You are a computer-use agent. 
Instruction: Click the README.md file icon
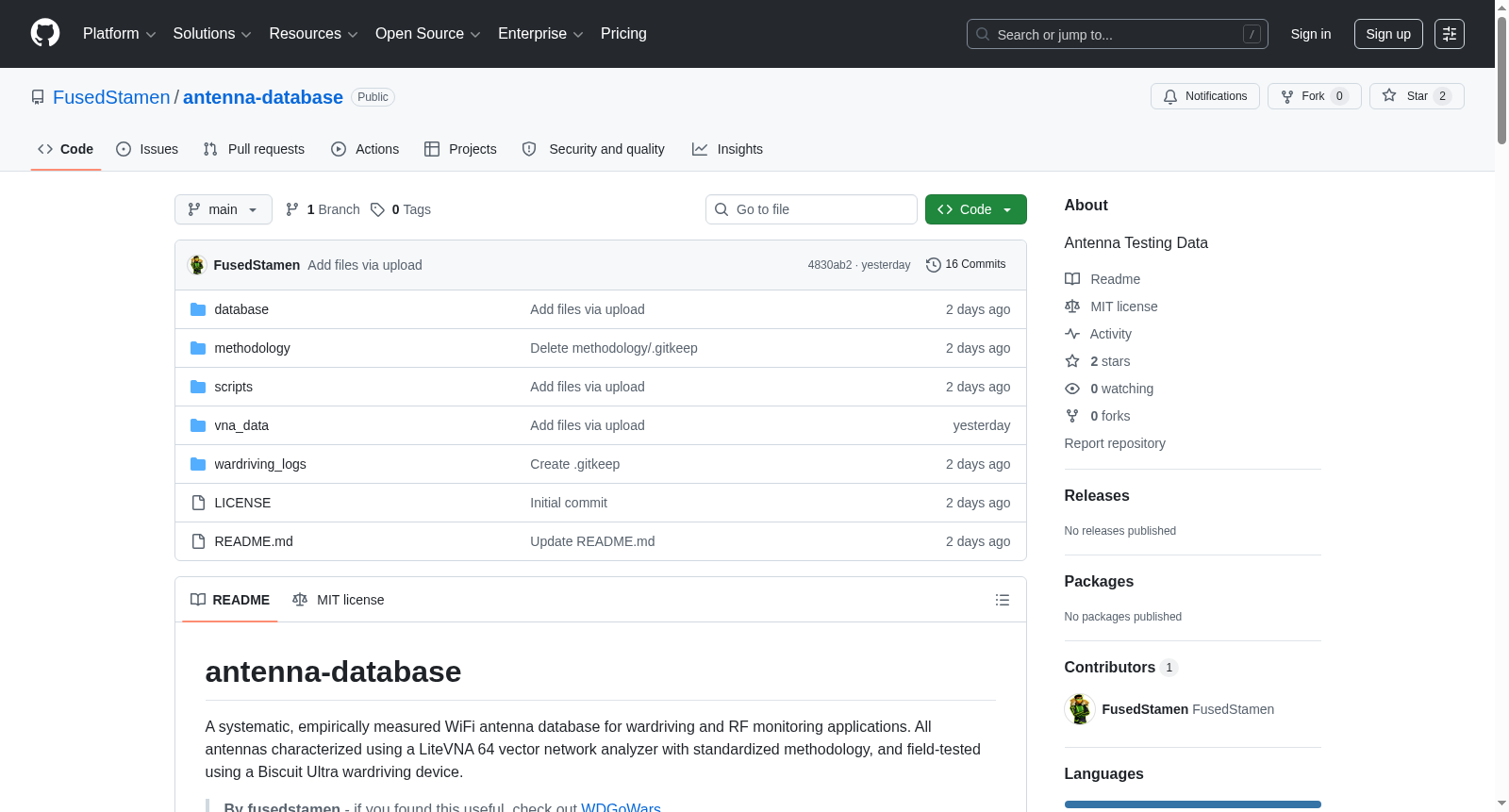point(198,541)
